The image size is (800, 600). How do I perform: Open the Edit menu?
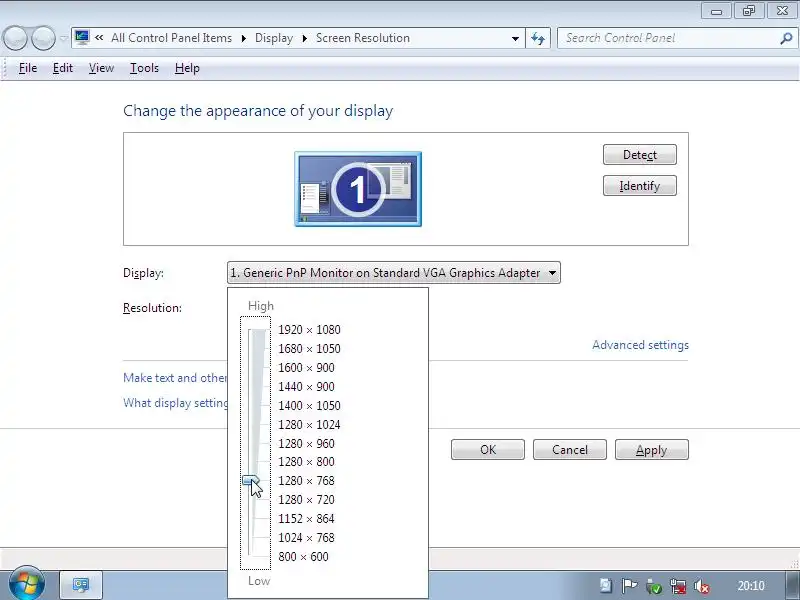point(63,68)
